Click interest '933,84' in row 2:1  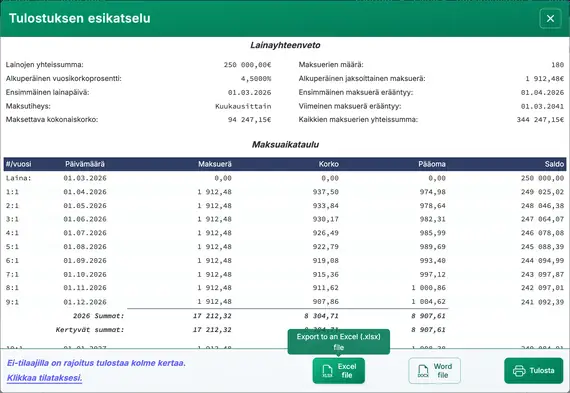pos(326,206)
